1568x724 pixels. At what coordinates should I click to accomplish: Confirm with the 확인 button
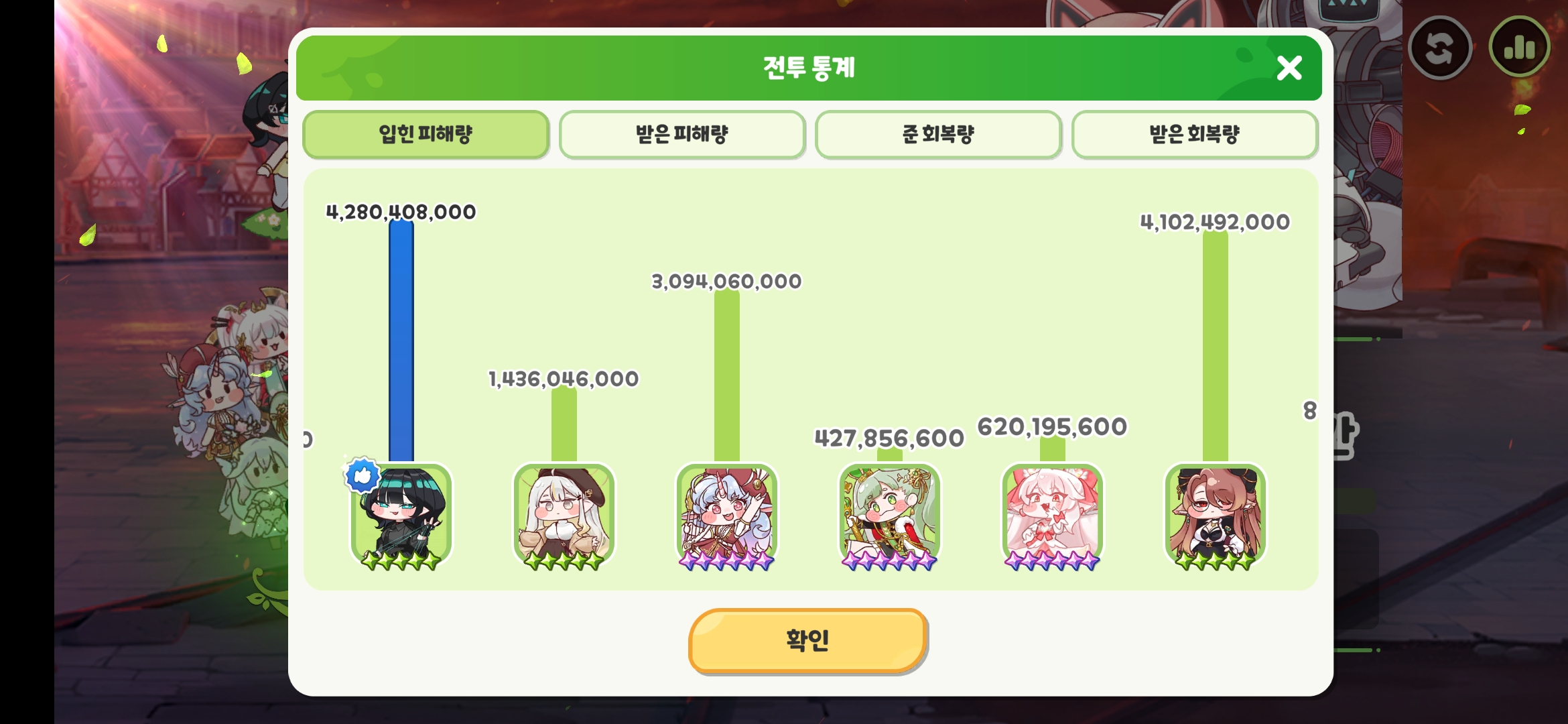tap(808, 640)
